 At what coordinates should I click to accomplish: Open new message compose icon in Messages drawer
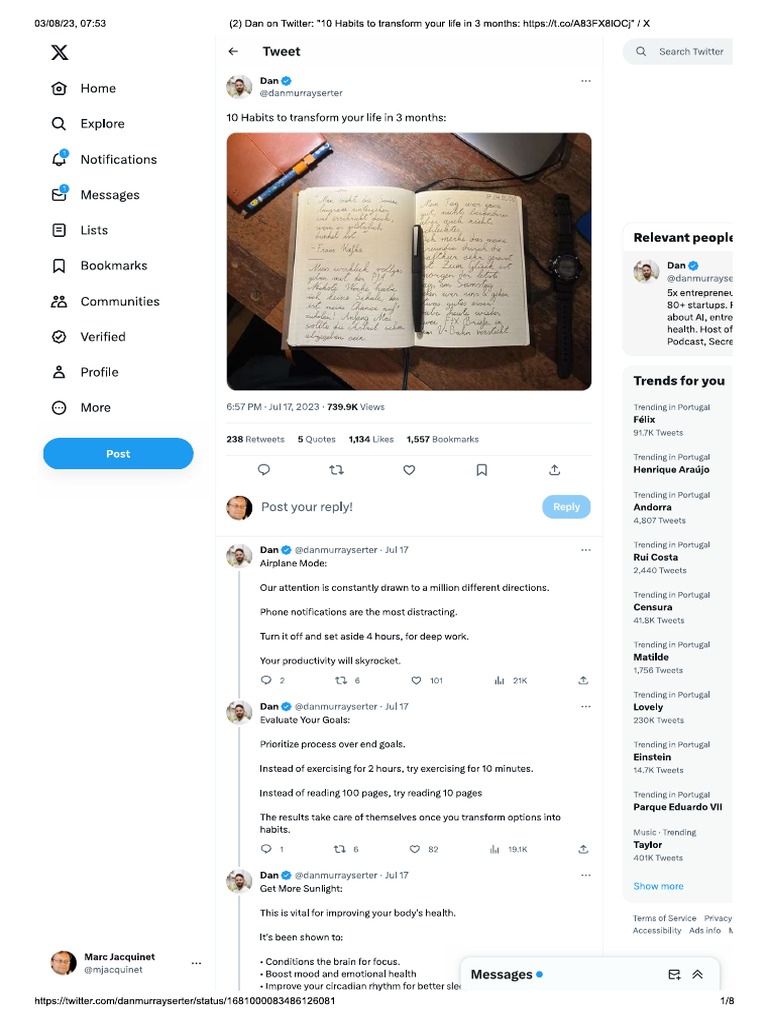click(x=674, y=974)
